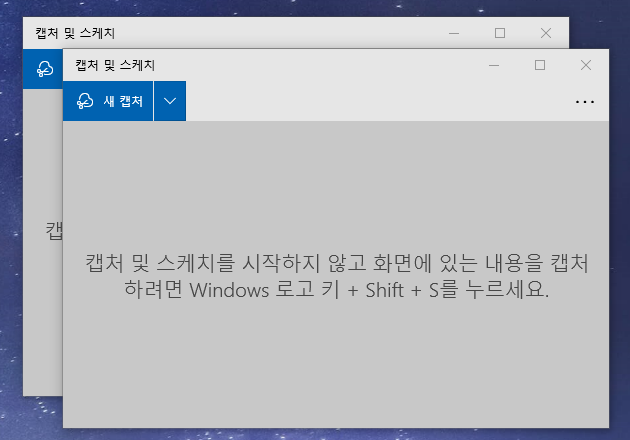Minimize the front 캡처 및 스케치 window

[x=494, y=65]
